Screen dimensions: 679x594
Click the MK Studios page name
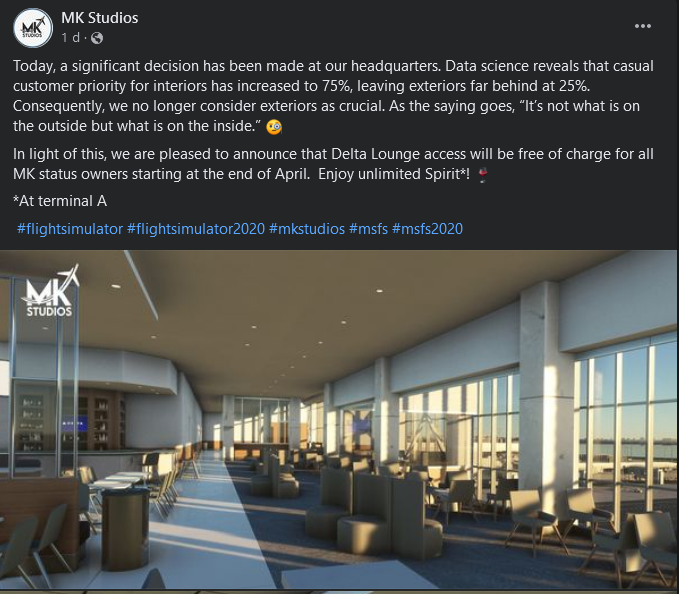coord(99,18)
